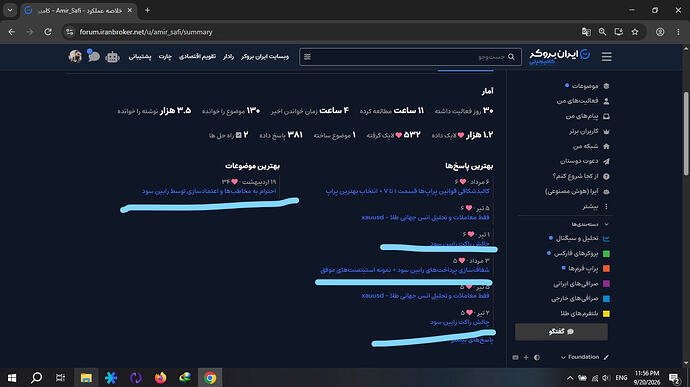Click the pencil edit icon near Foundation
The image size is (690, 387).
click(606, 357)
